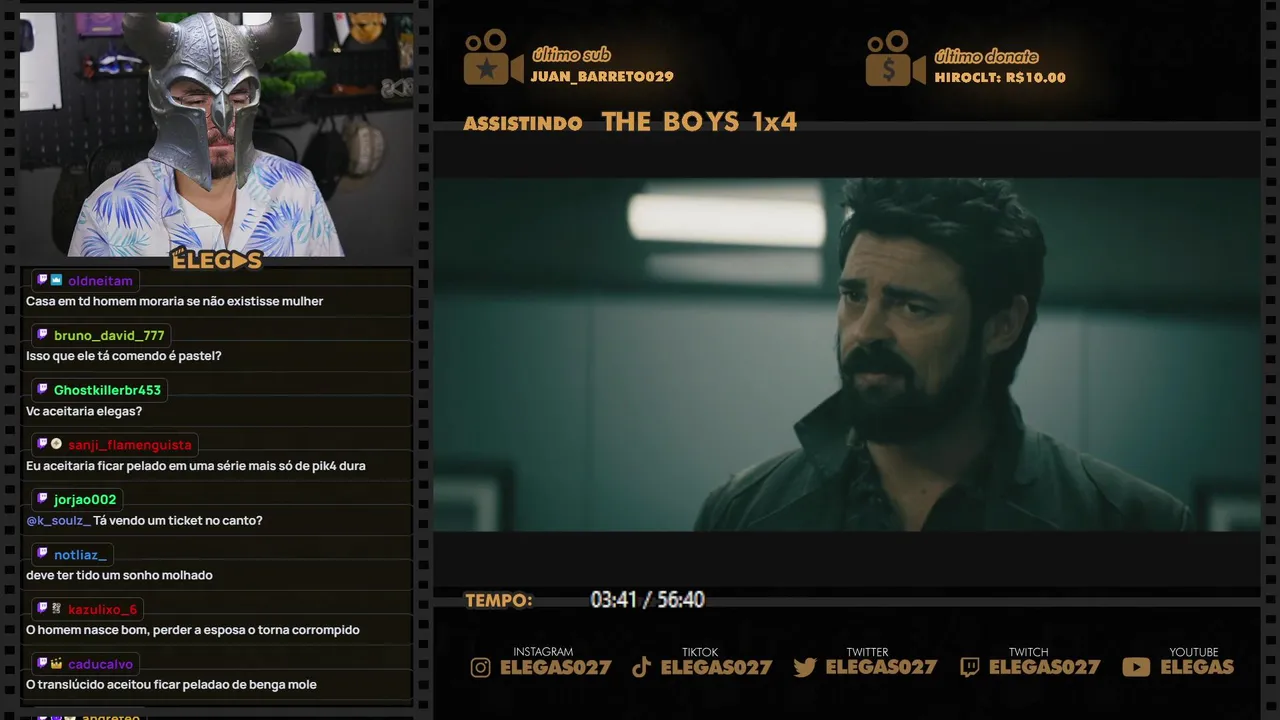Click the 'último donate' label
This screenshot has width=1280, height=720.
986,56
